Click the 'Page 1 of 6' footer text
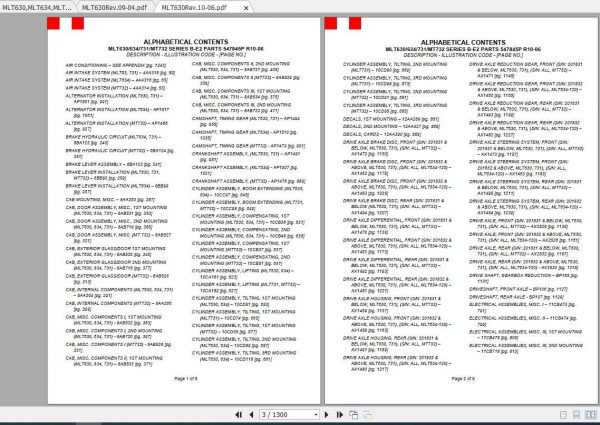 [x=186, y=379]
